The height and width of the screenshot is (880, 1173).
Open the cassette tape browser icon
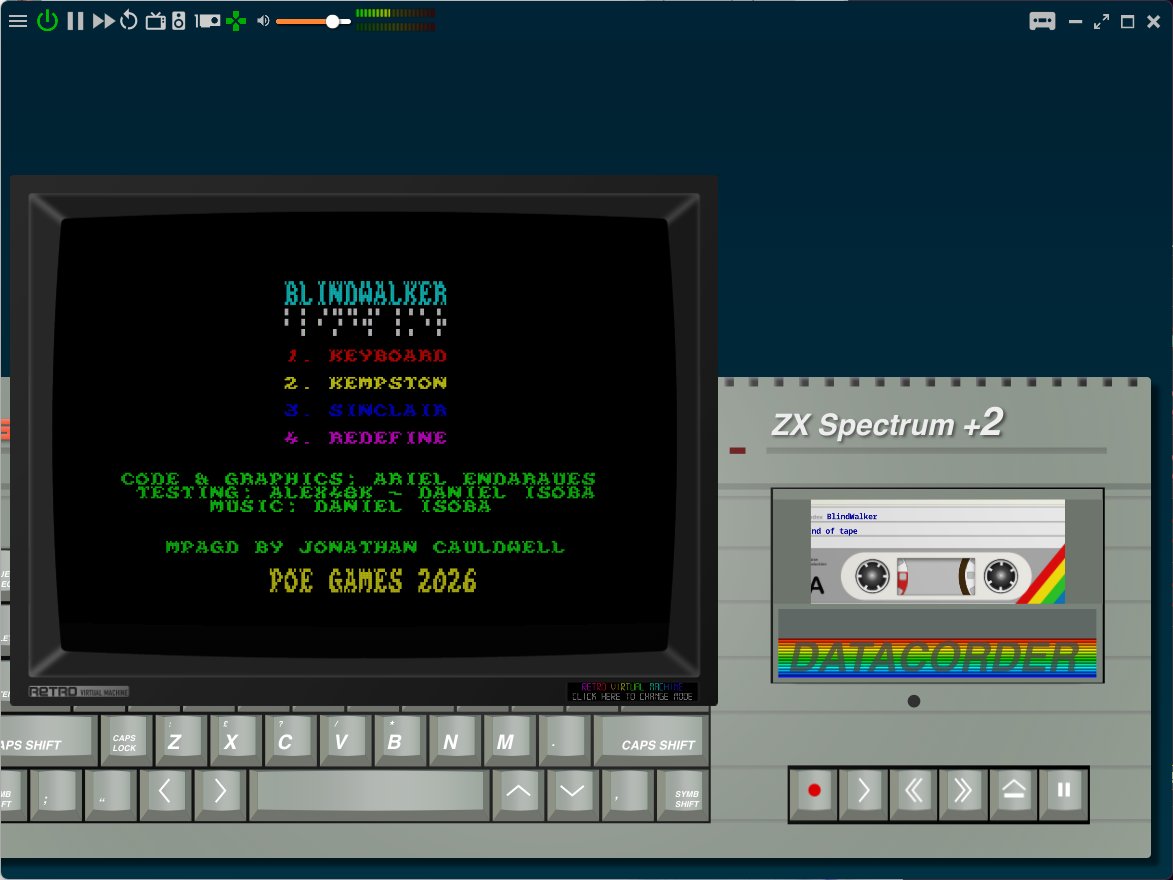pyautogui.click(x=1042, y=21)
